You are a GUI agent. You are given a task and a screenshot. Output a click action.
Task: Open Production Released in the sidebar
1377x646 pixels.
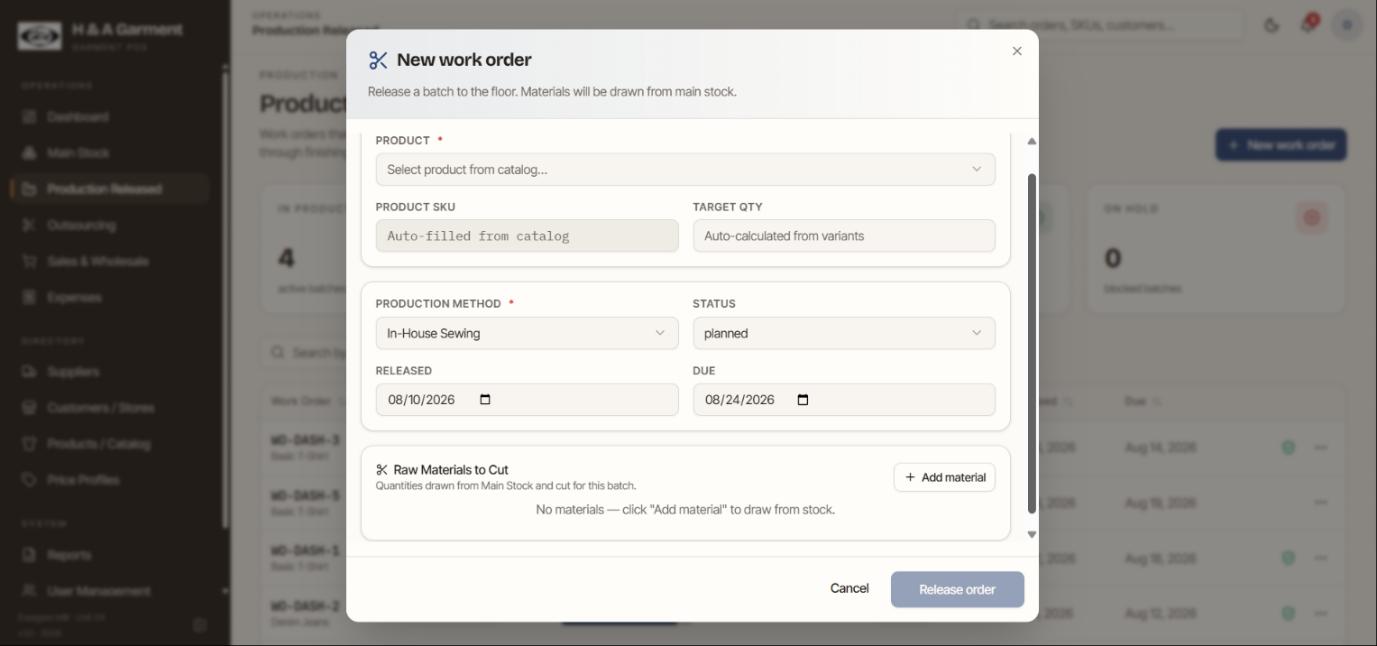(110, 189)
